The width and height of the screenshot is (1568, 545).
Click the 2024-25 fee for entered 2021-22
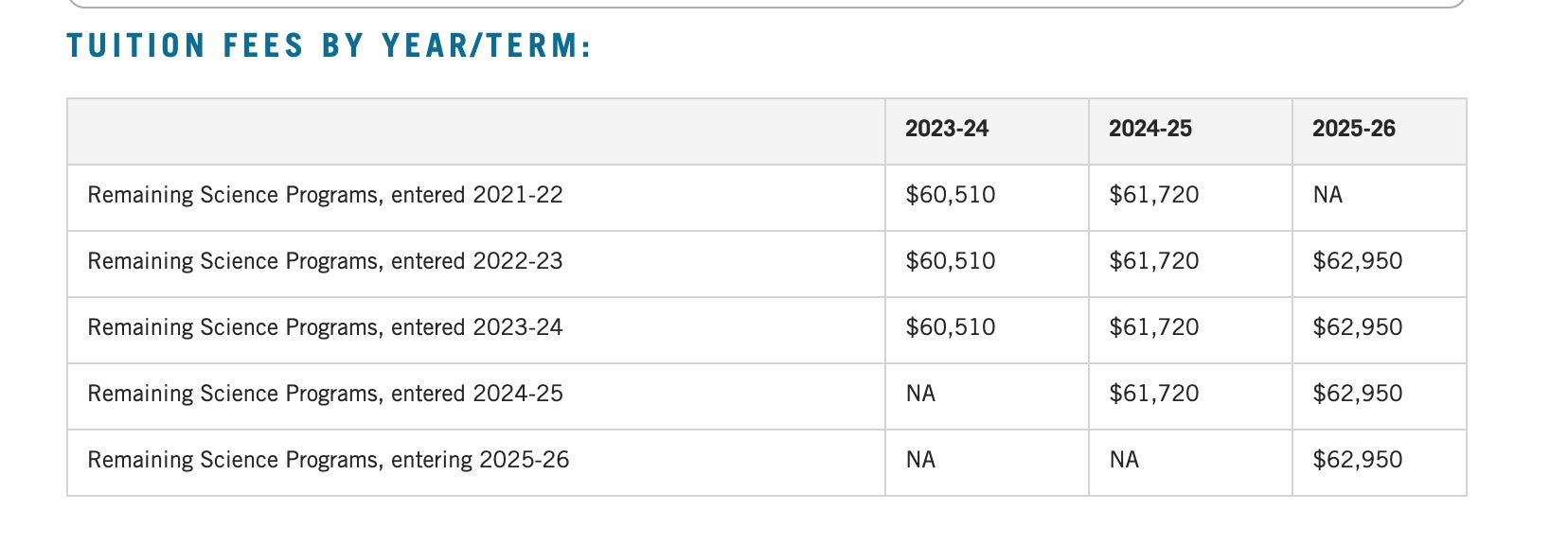[1153, 195]
